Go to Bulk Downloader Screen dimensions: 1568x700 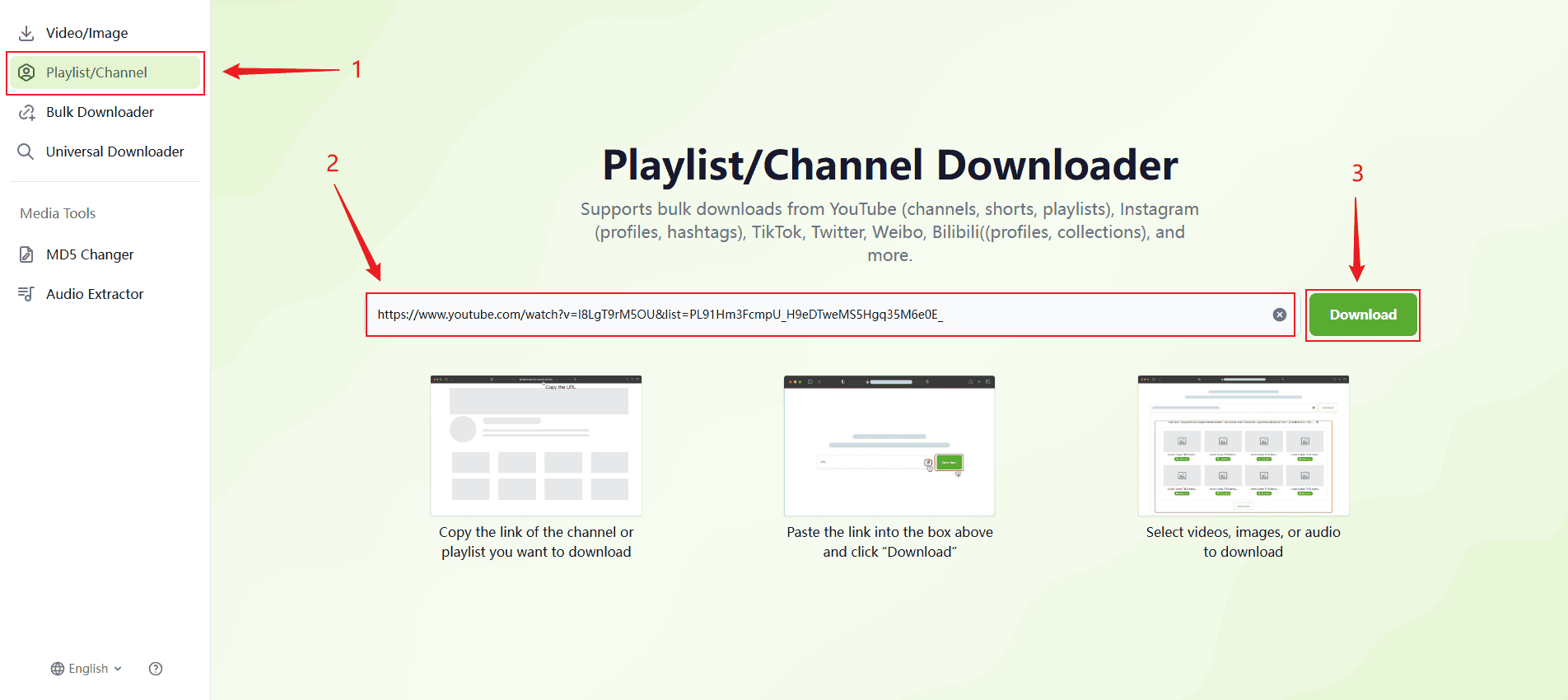(105, 112)
